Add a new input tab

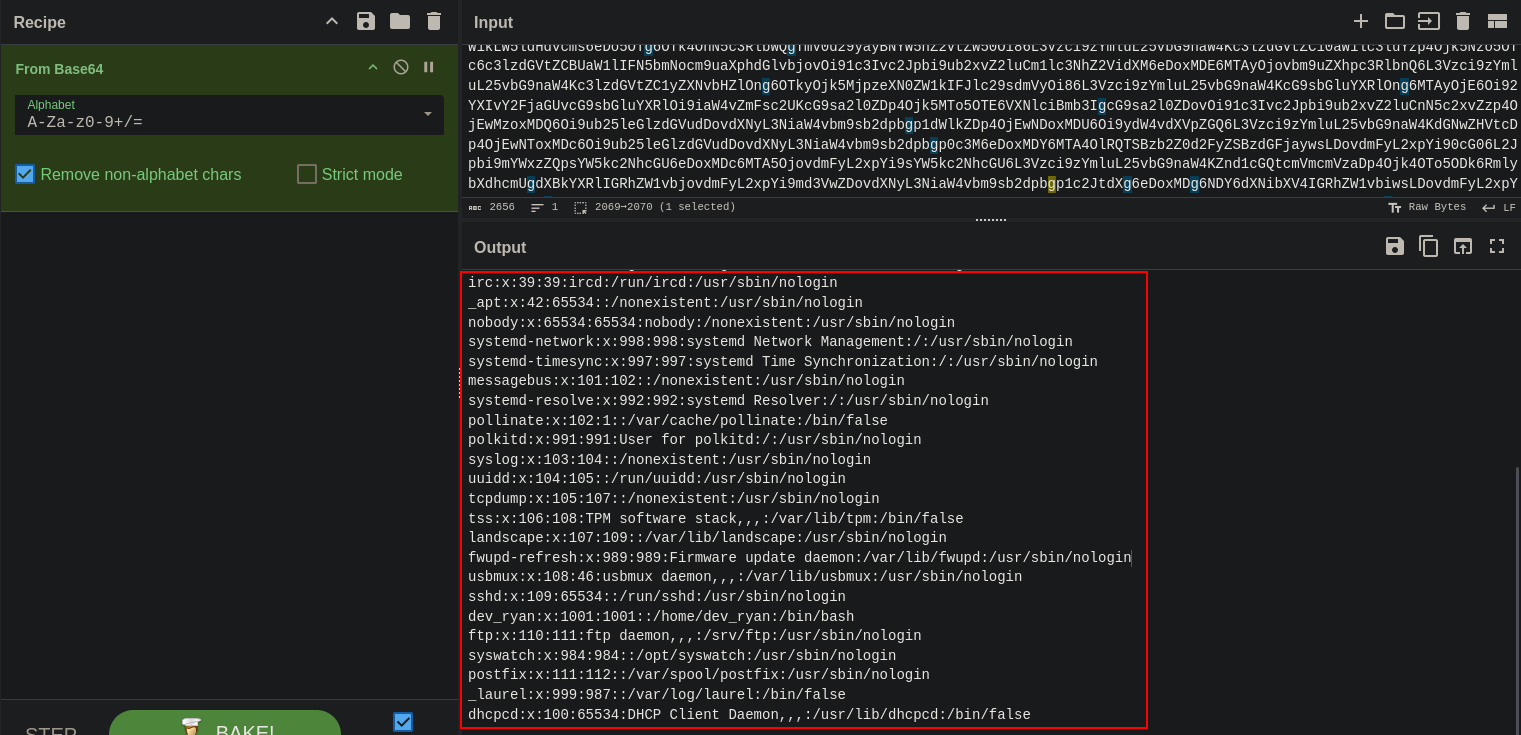tap(1361, 21)
